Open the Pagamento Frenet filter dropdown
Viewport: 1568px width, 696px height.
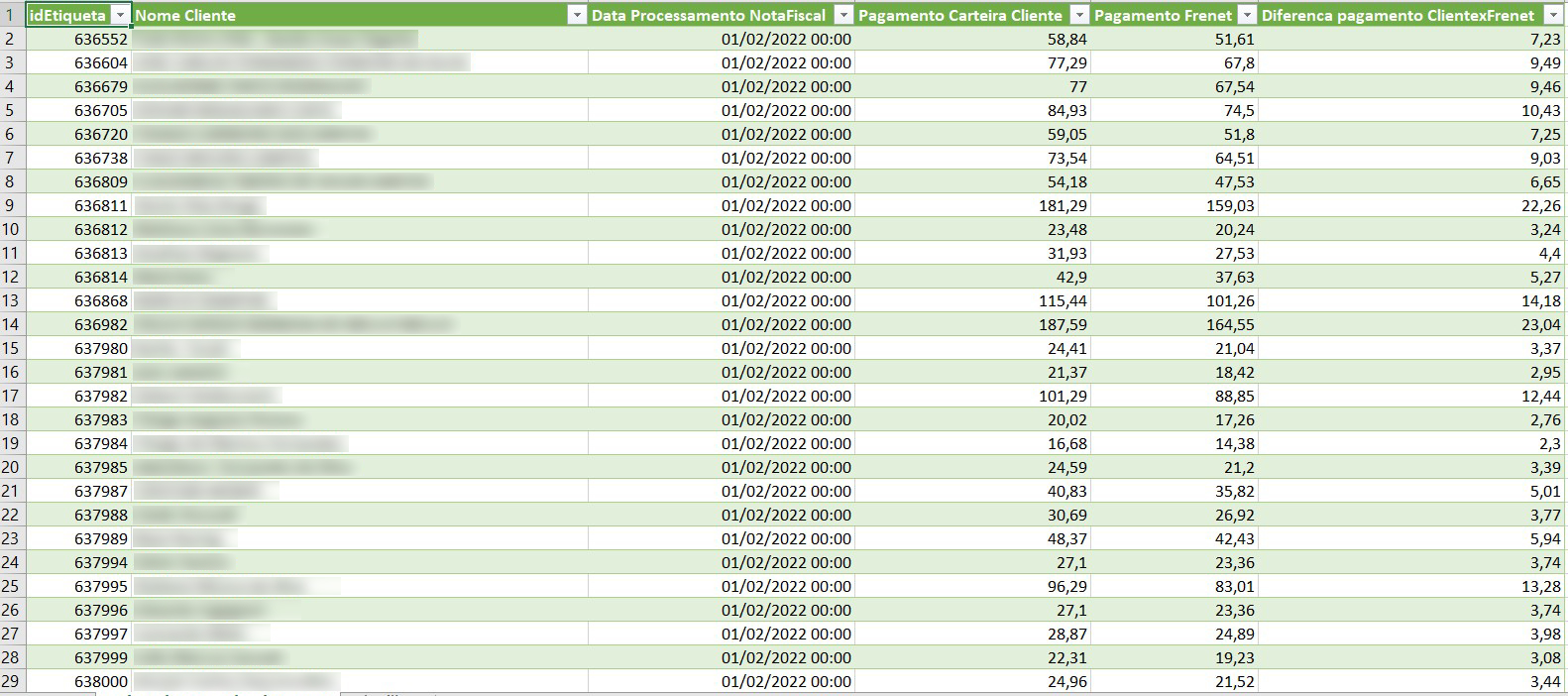pyautogui.click(x=1247, y=15)
